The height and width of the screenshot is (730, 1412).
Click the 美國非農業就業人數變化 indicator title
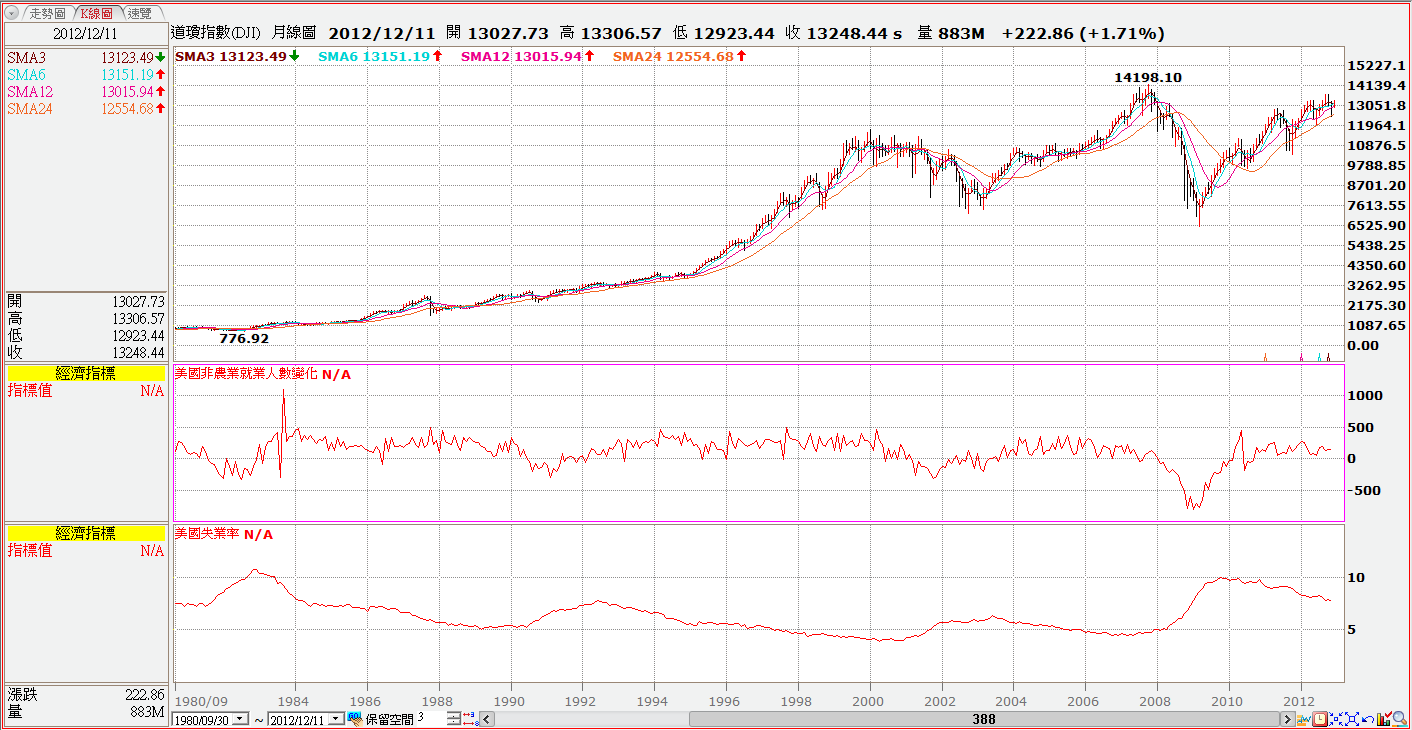click(x=246, y=373)
